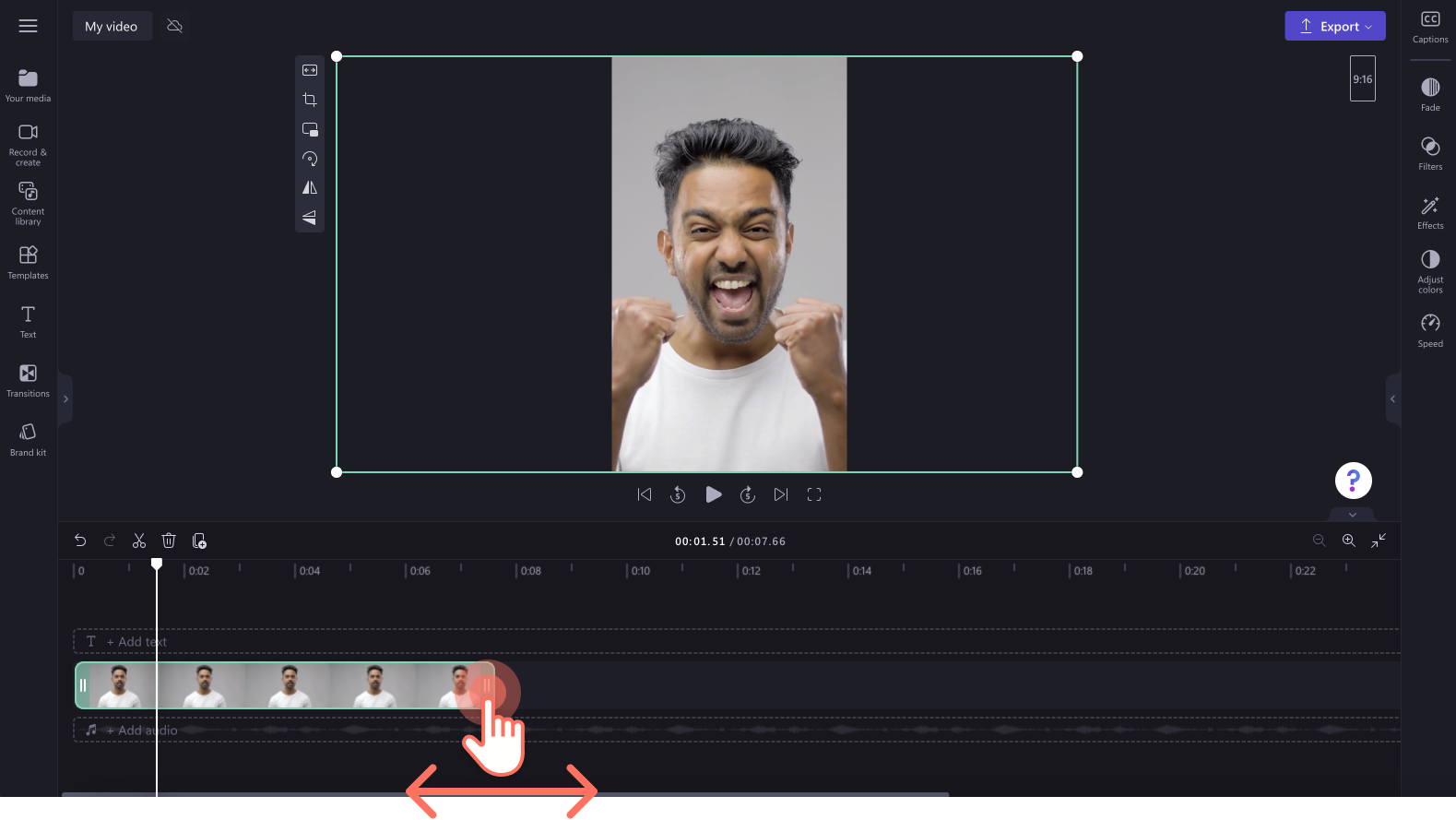
Task: Click the horizontal timeline scrollbar
Action: pyautogui.click(x=505, y=793)
